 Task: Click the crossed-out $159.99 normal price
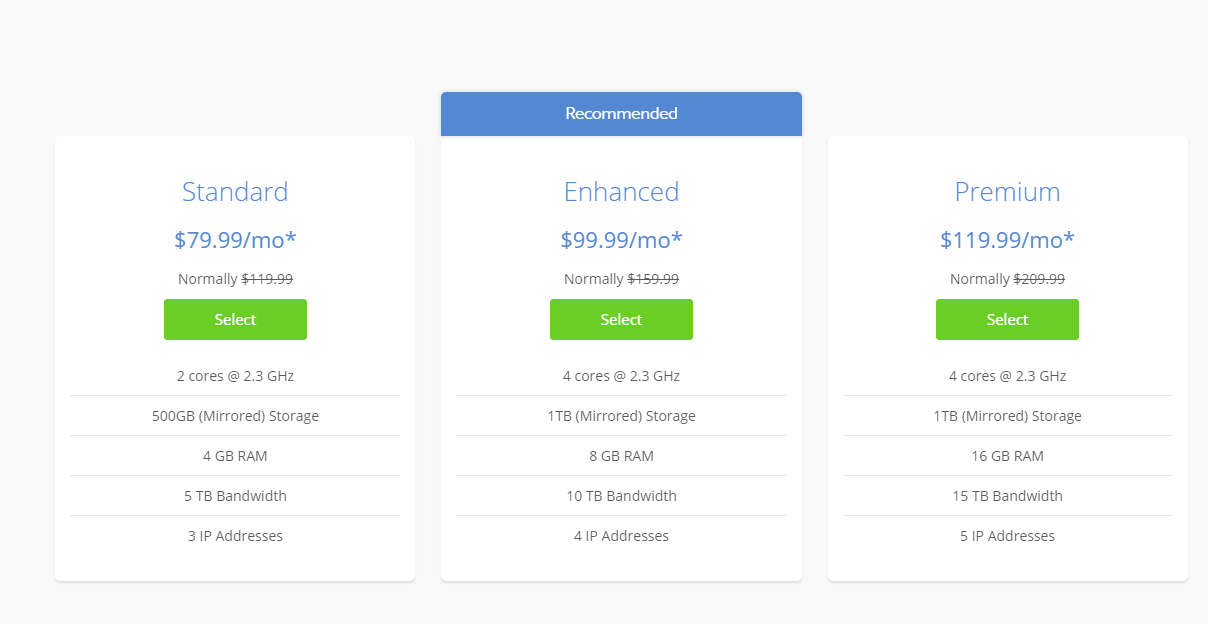point(653,280)
